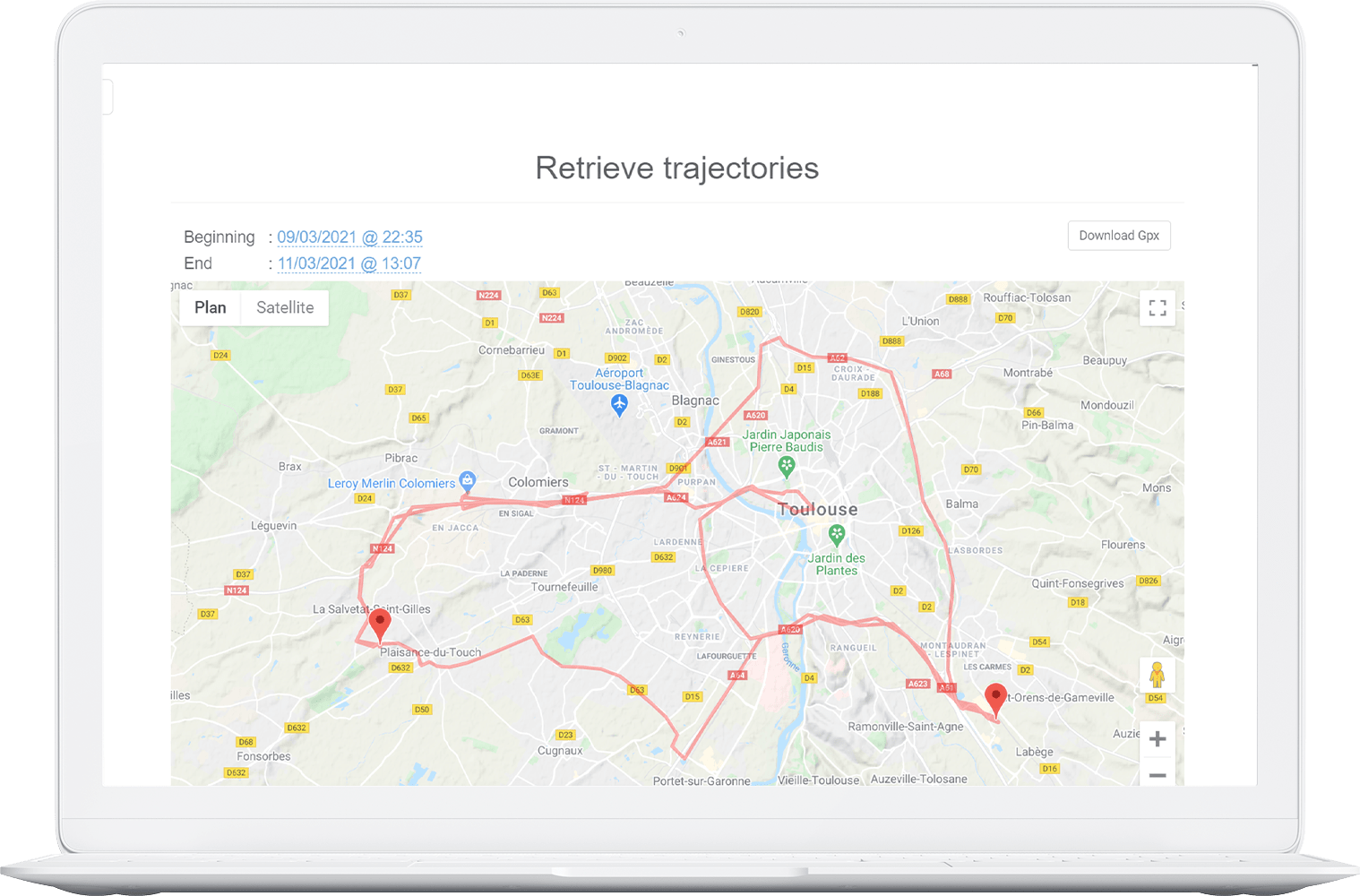Click the Colomiers town label
Viewport: 1360px width, 896px height.
pyautogui.click(x=538, y=482)
